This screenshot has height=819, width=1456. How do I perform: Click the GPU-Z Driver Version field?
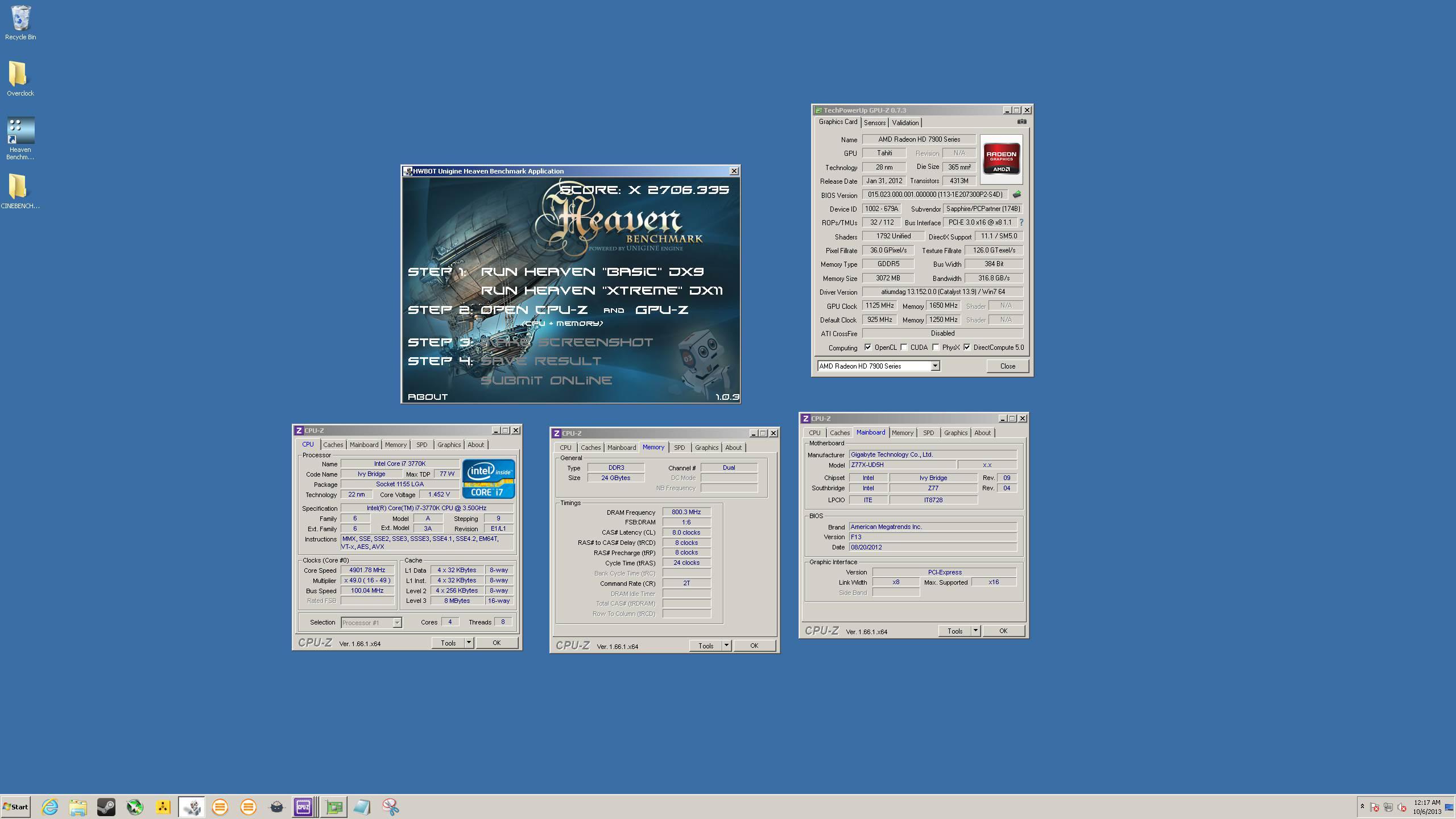click(x=942, y=292)
